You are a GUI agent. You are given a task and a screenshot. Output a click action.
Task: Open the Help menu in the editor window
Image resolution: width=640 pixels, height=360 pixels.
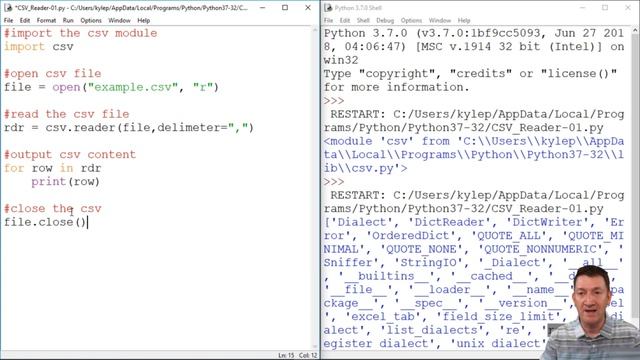[x=143, y=20]
